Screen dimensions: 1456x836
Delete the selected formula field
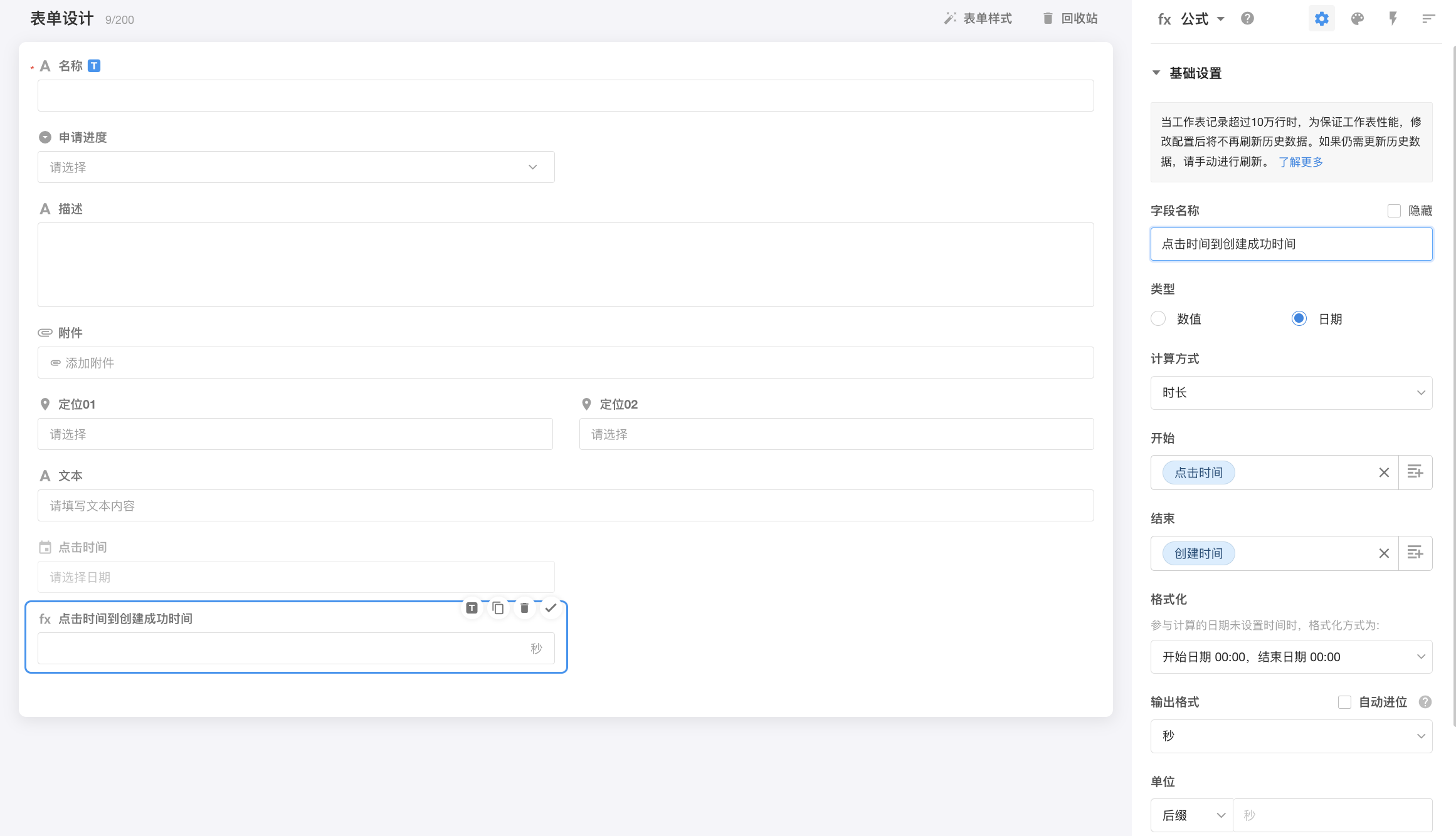[x=524, y=608]
